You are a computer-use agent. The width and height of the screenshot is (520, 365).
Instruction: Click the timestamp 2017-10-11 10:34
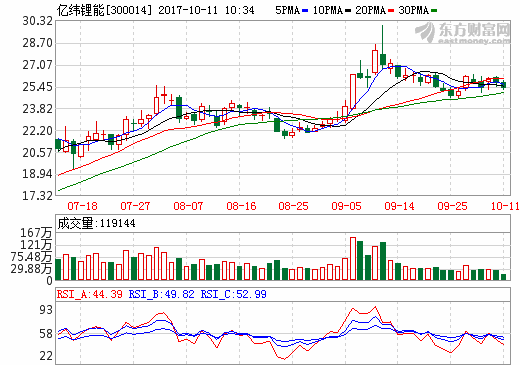[x=206, y=10]
